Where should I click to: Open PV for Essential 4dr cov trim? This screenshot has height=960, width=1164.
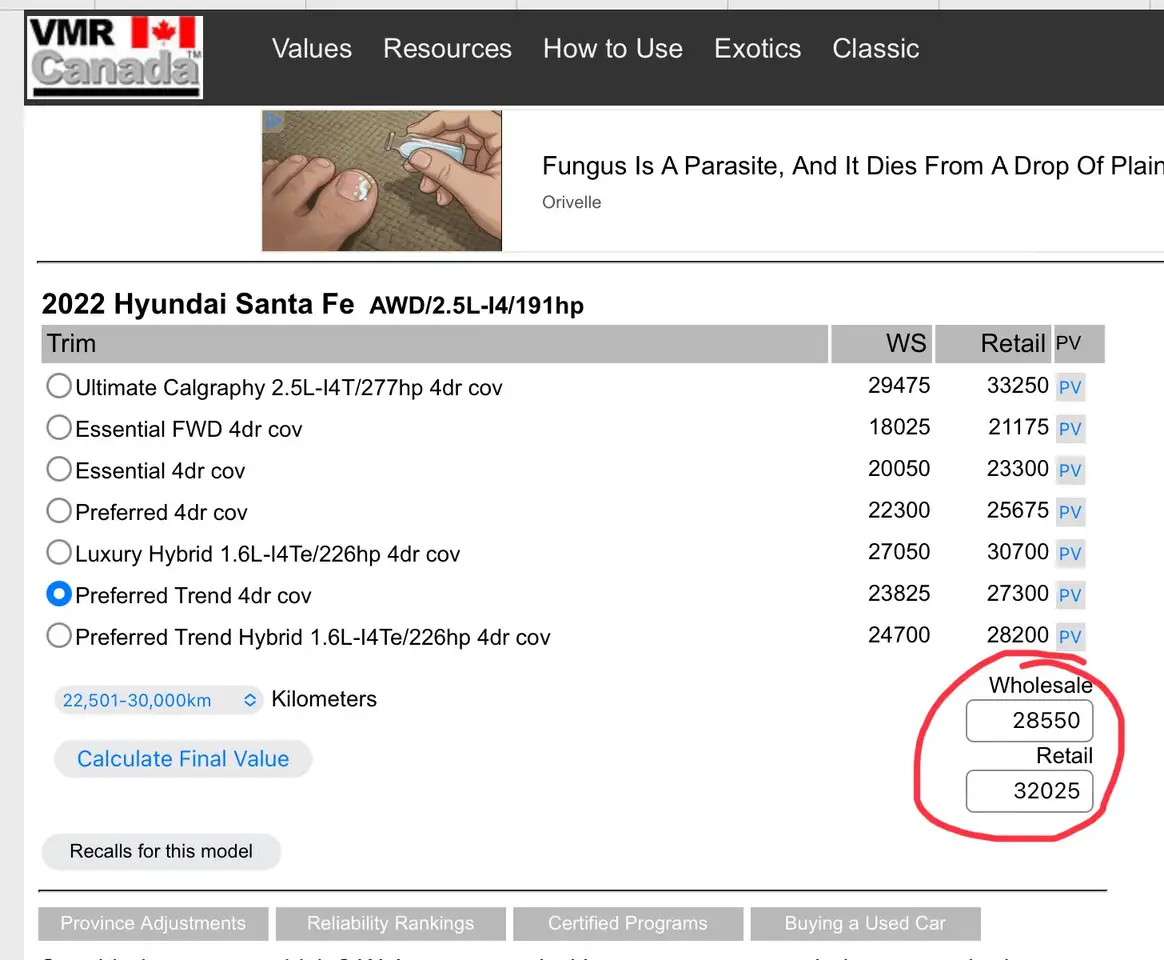tap(1070, 470)
